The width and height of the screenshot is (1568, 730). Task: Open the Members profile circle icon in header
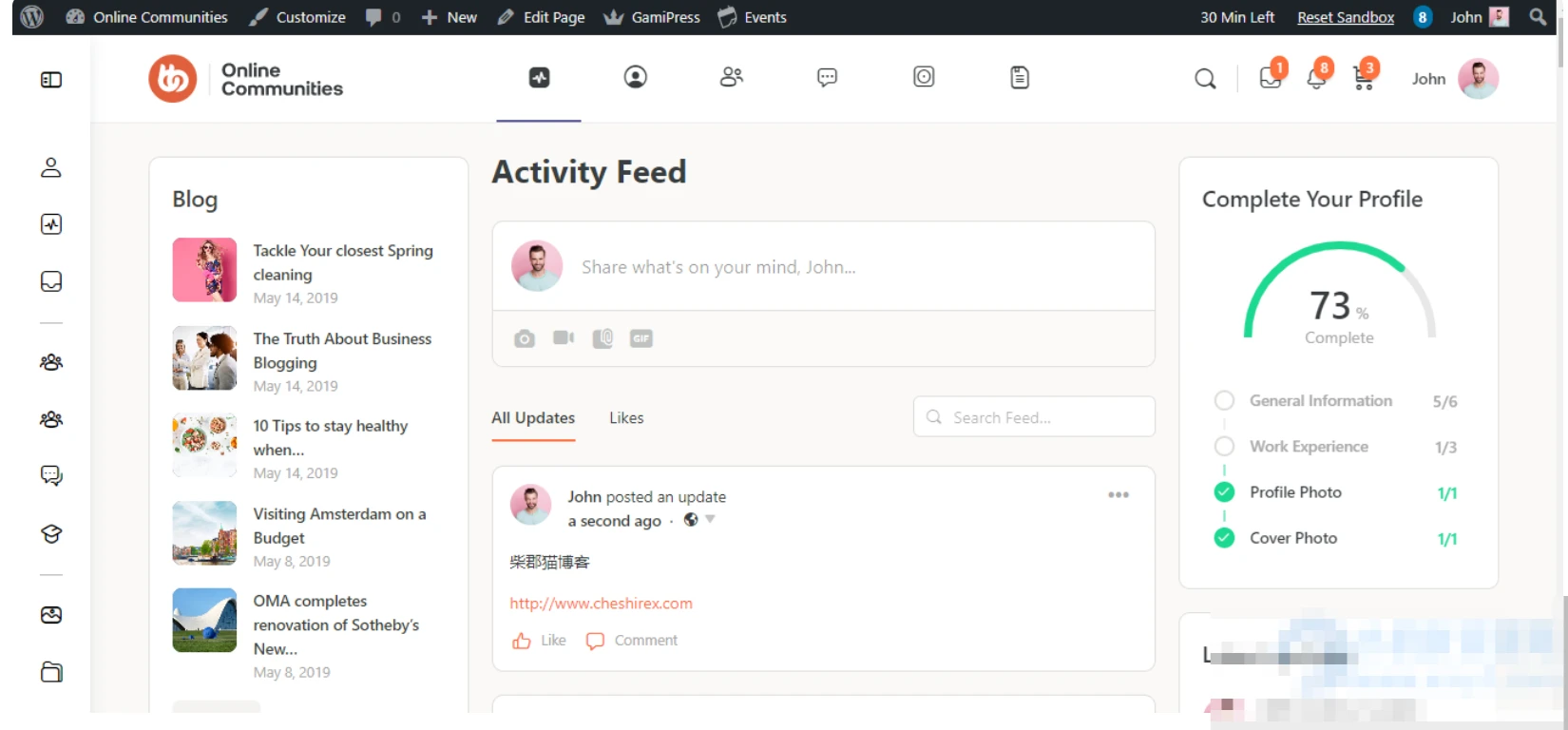tap(636, 77)
